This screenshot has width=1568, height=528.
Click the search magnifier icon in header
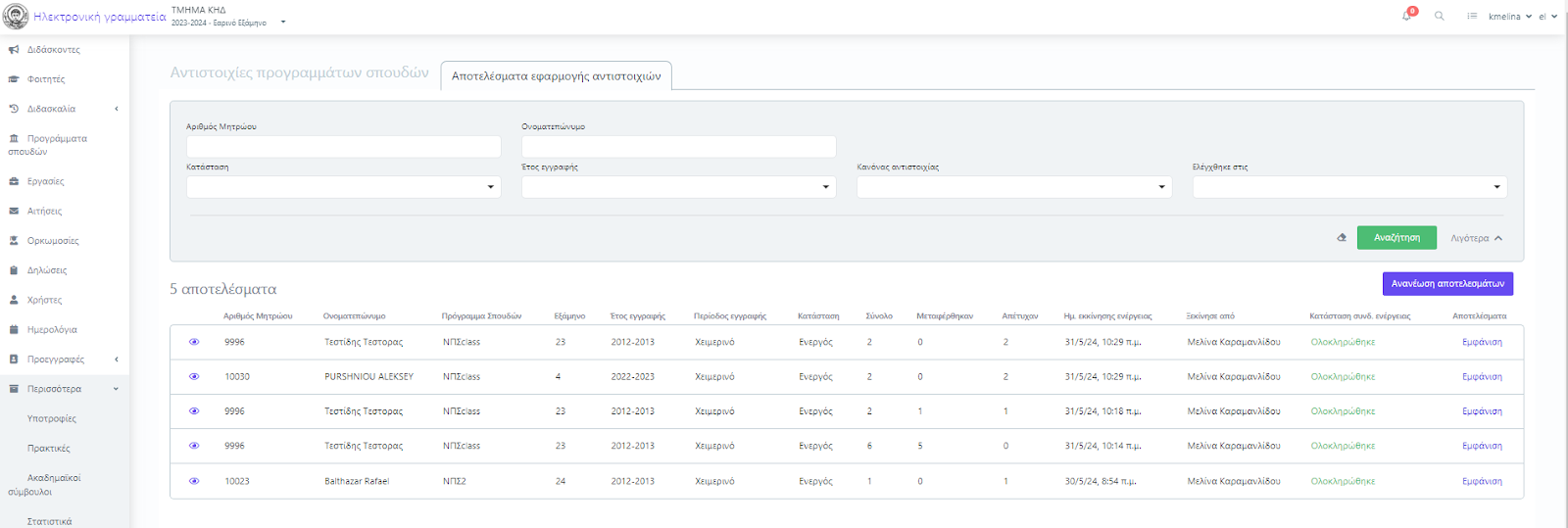[x=1440, y=16]
